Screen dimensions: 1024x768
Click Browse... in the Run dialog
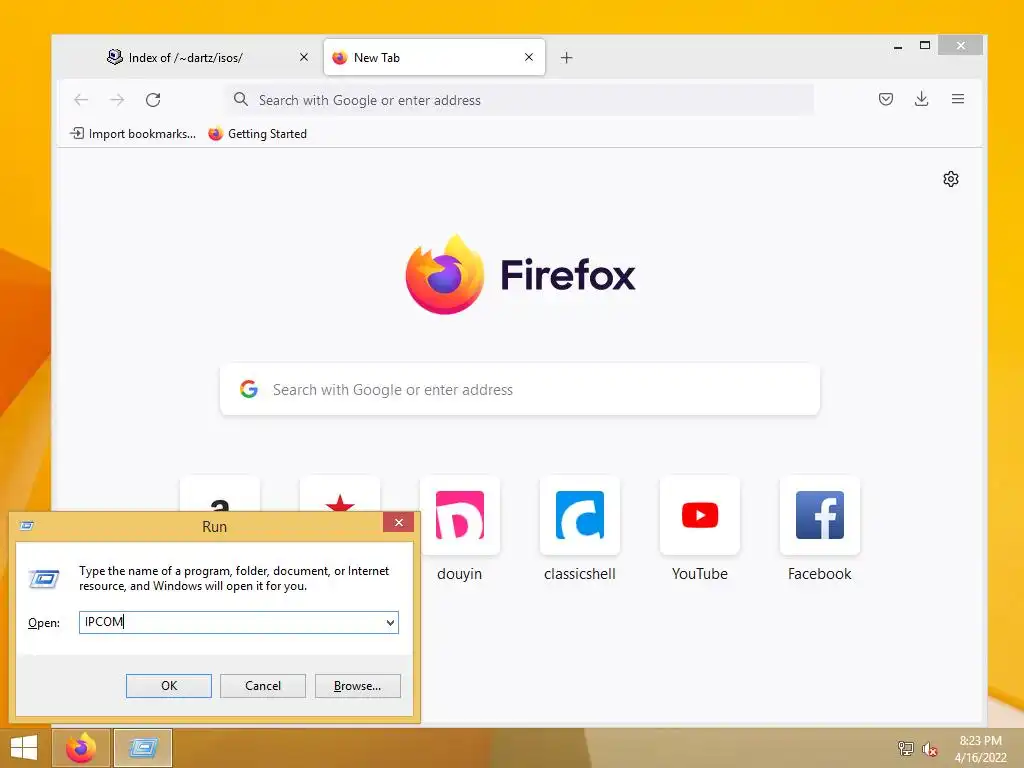pyautogui.click(x=357, y=686)
